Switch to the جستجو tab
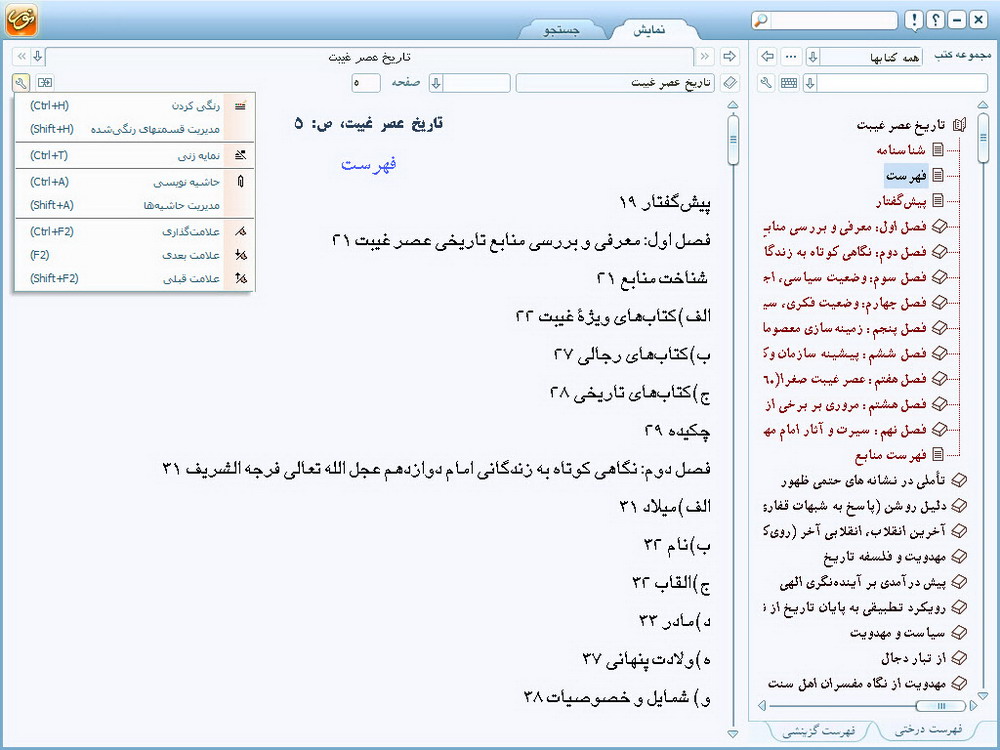This screenshot has width=1000, height=750. [x=561, y=30]
